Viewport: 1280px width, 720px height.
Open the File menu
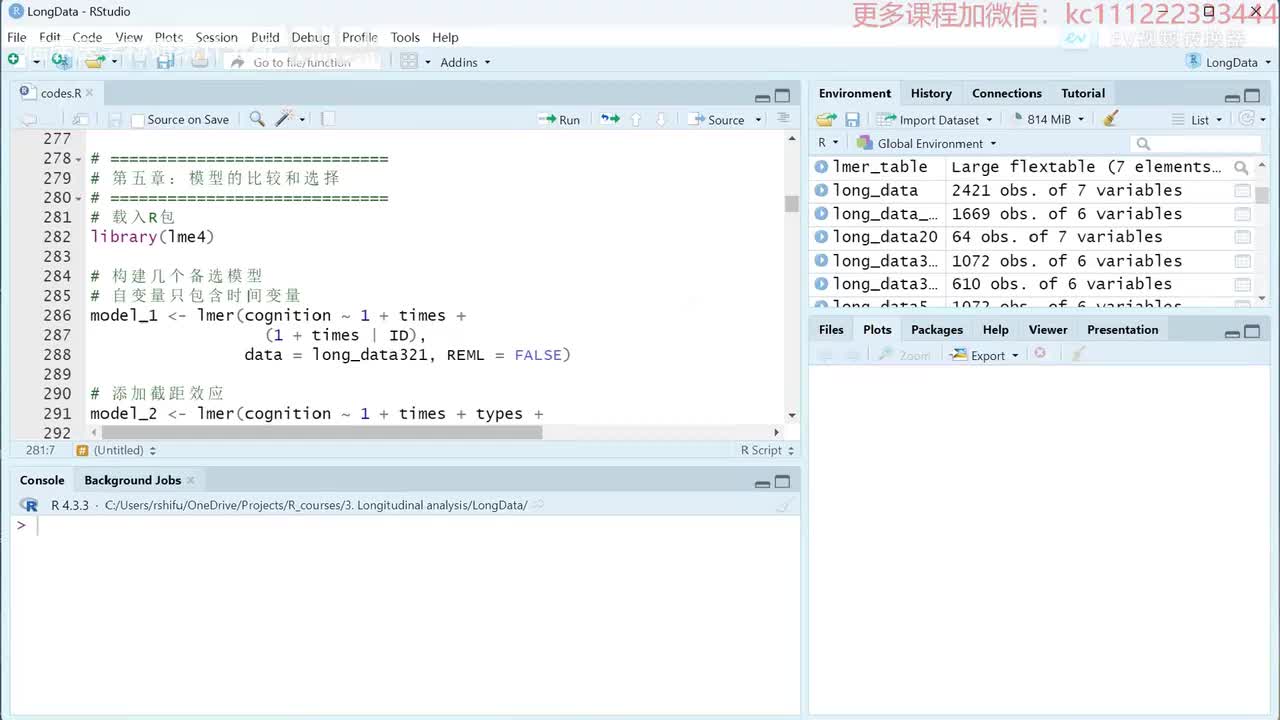[x=17, y=37]
